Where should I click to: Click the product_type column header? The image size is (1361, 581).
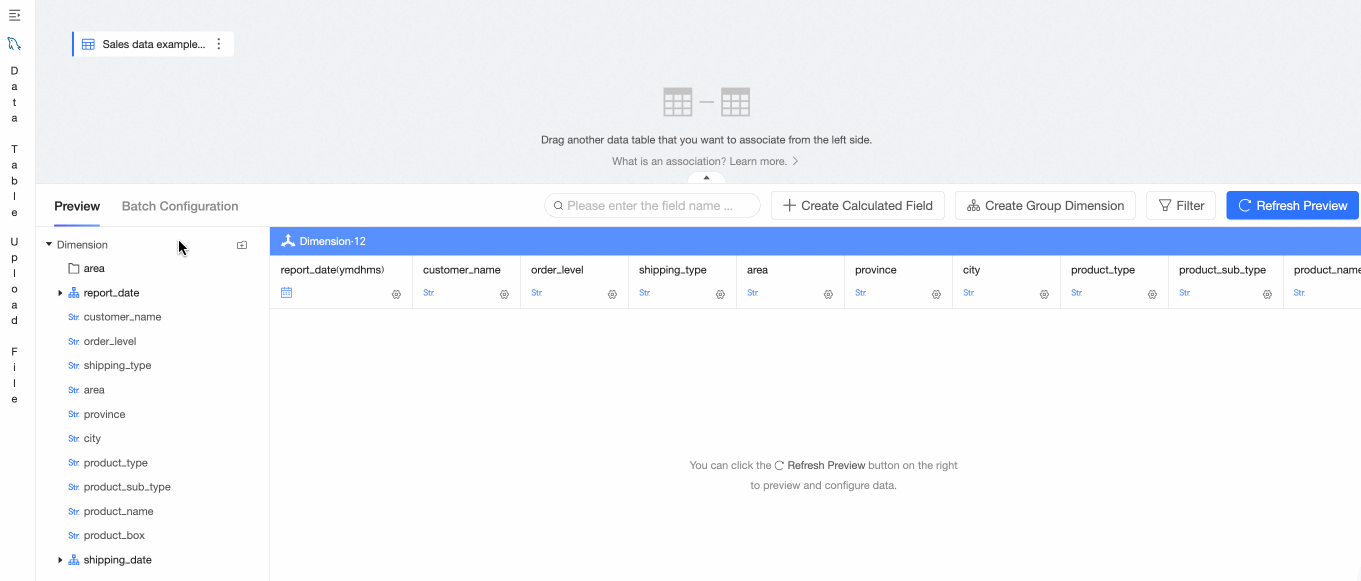(1103, 270)
